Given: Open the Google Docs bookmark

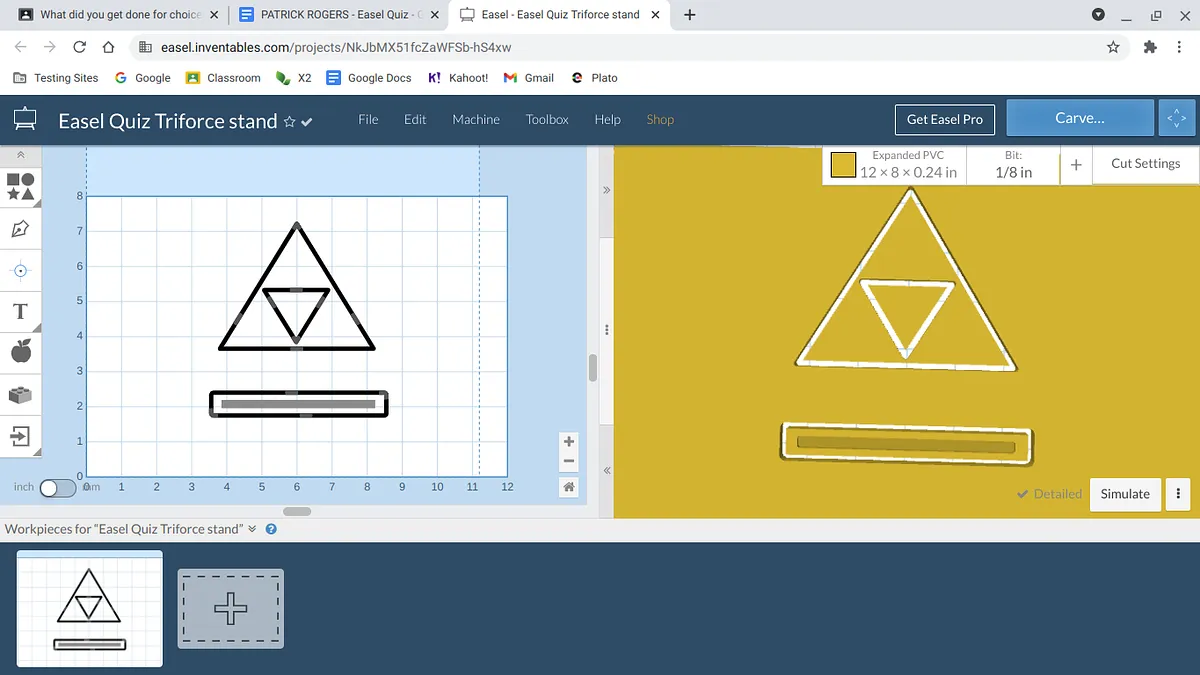Looking at the screenshot, I should point(369,77).
